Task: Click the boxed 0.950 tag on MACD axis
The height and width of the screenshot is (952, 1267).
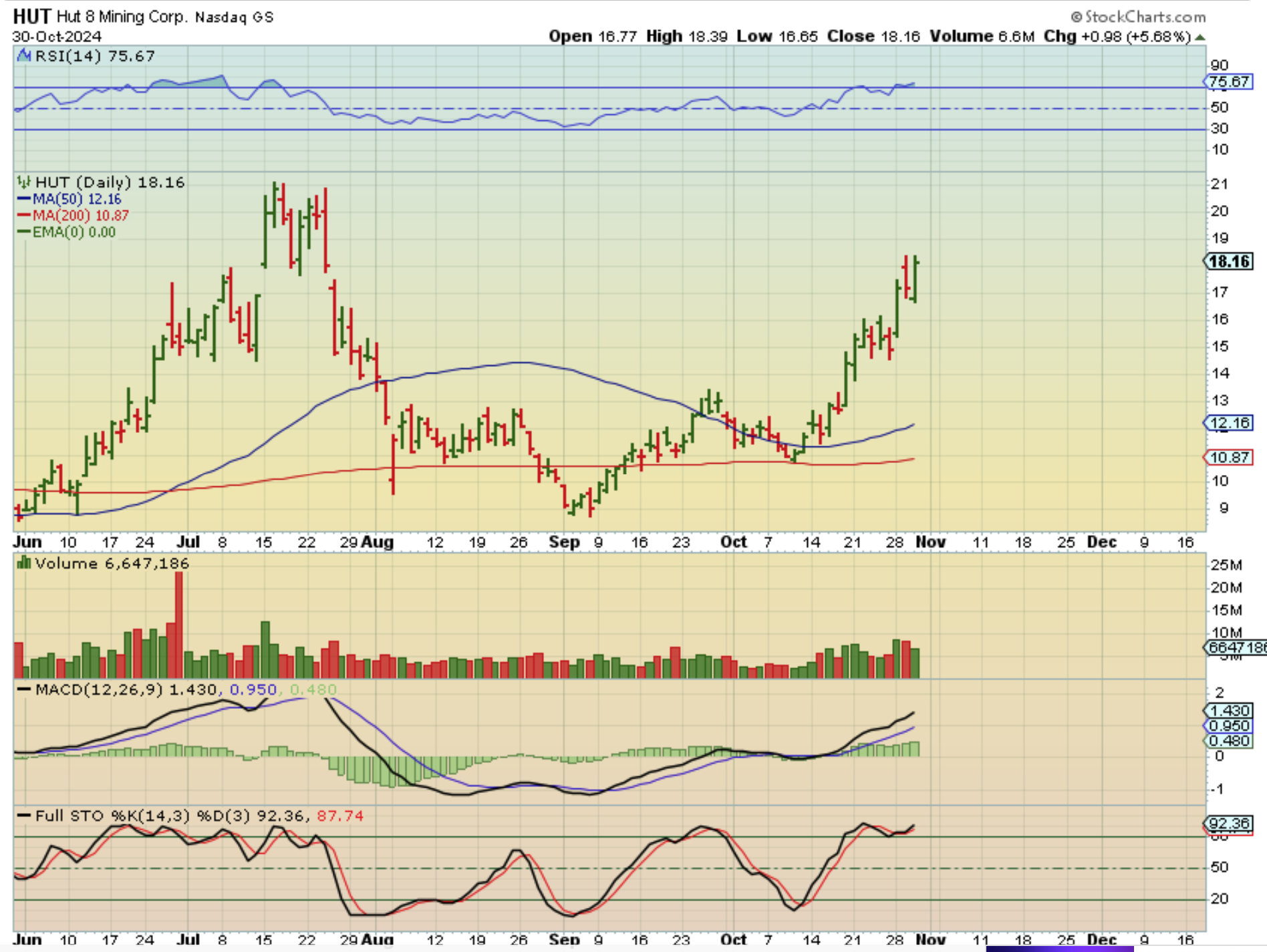Action: 1228,726
